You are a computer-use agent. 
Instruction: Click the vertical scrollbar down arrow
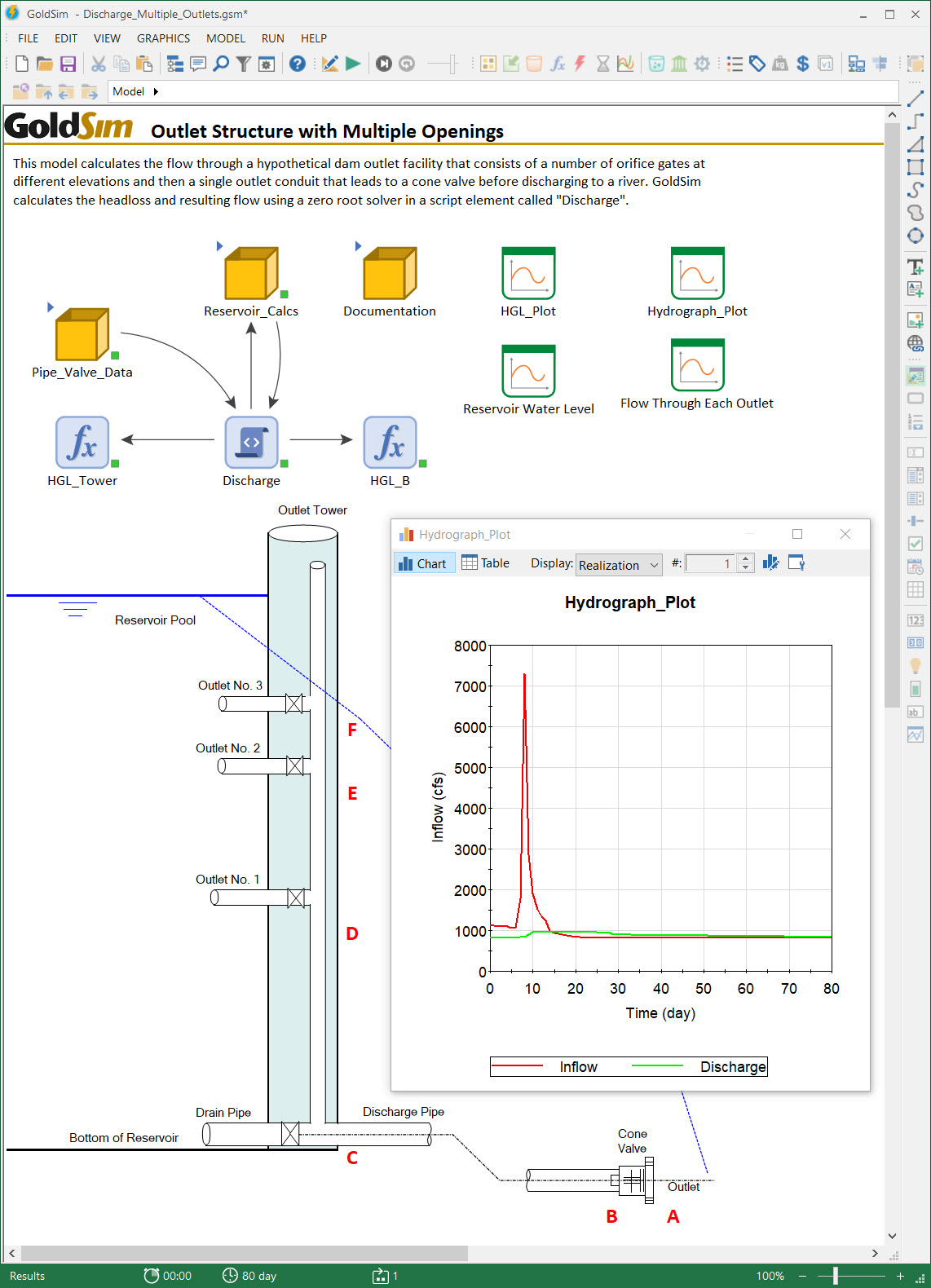point(892,1236)
